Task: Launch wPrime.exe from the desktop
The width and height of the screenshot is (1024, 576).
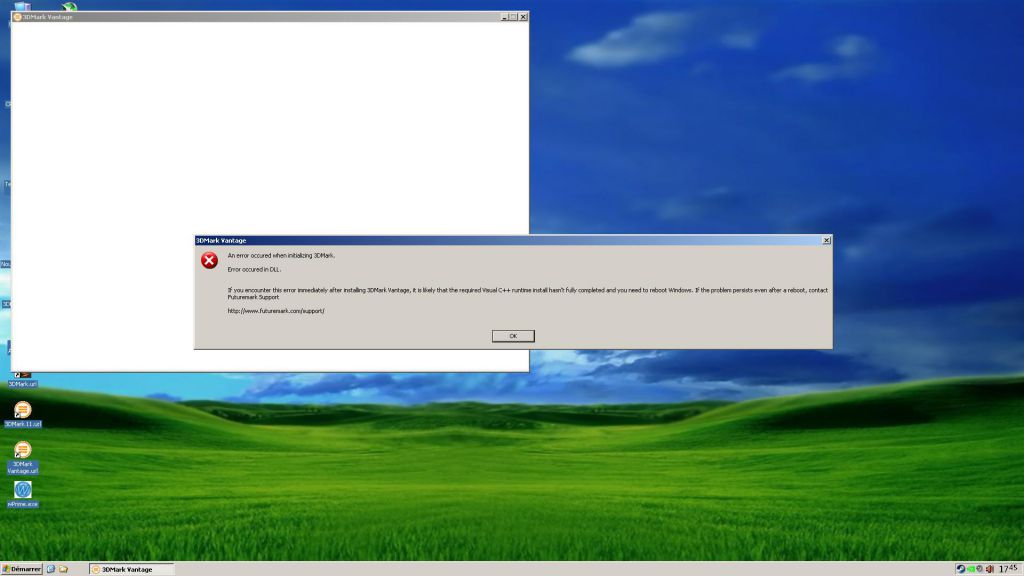Action: pos(23,494)
